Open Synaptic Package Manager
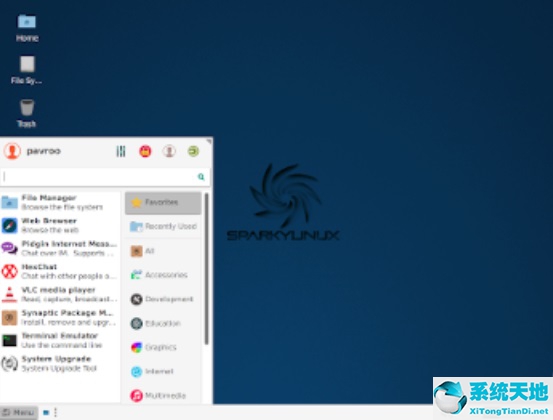This screenshot has height=420, width=553. coord(59,317)
